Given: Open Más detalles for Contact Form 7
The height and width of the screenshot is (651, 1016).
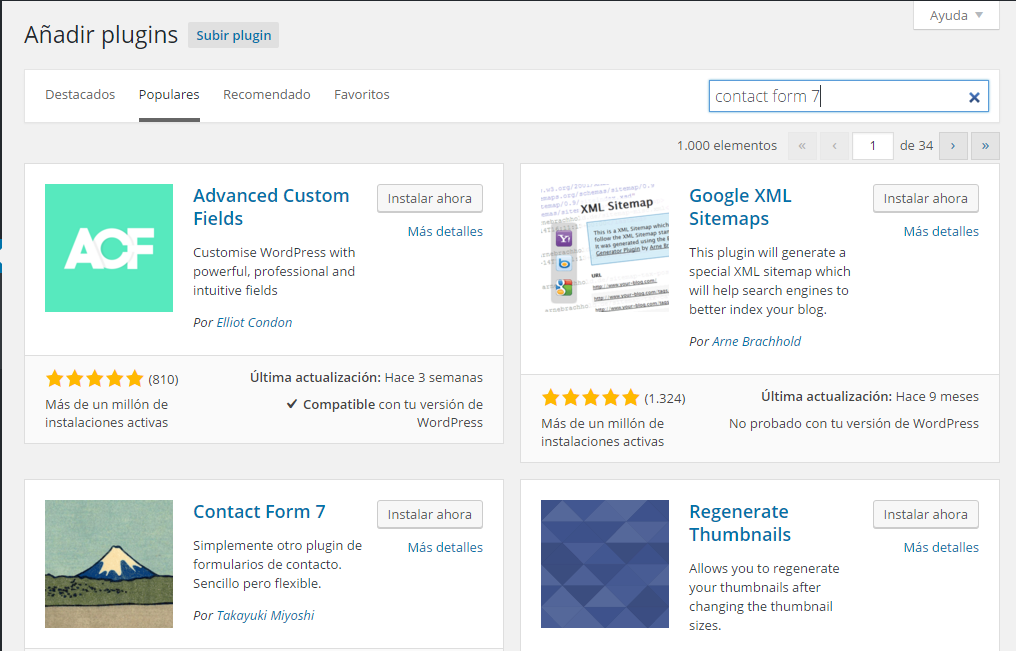Looking at the screenshot, I should click(x=445, y=547).
